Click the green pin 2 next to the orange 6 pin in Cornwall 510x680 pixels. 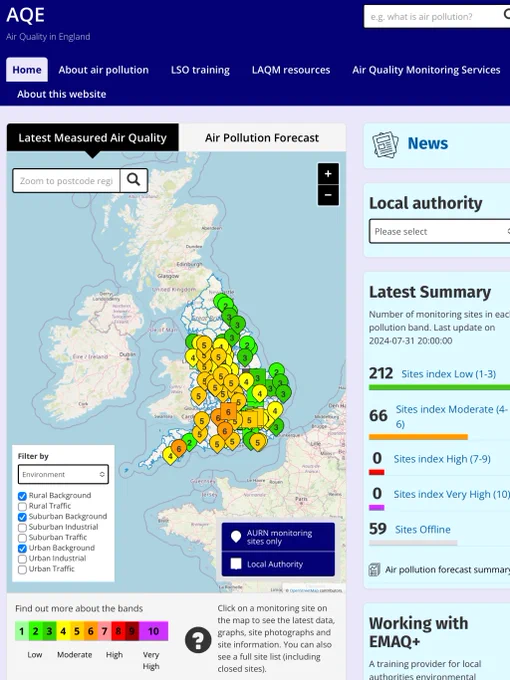click(x=190, y=443)
